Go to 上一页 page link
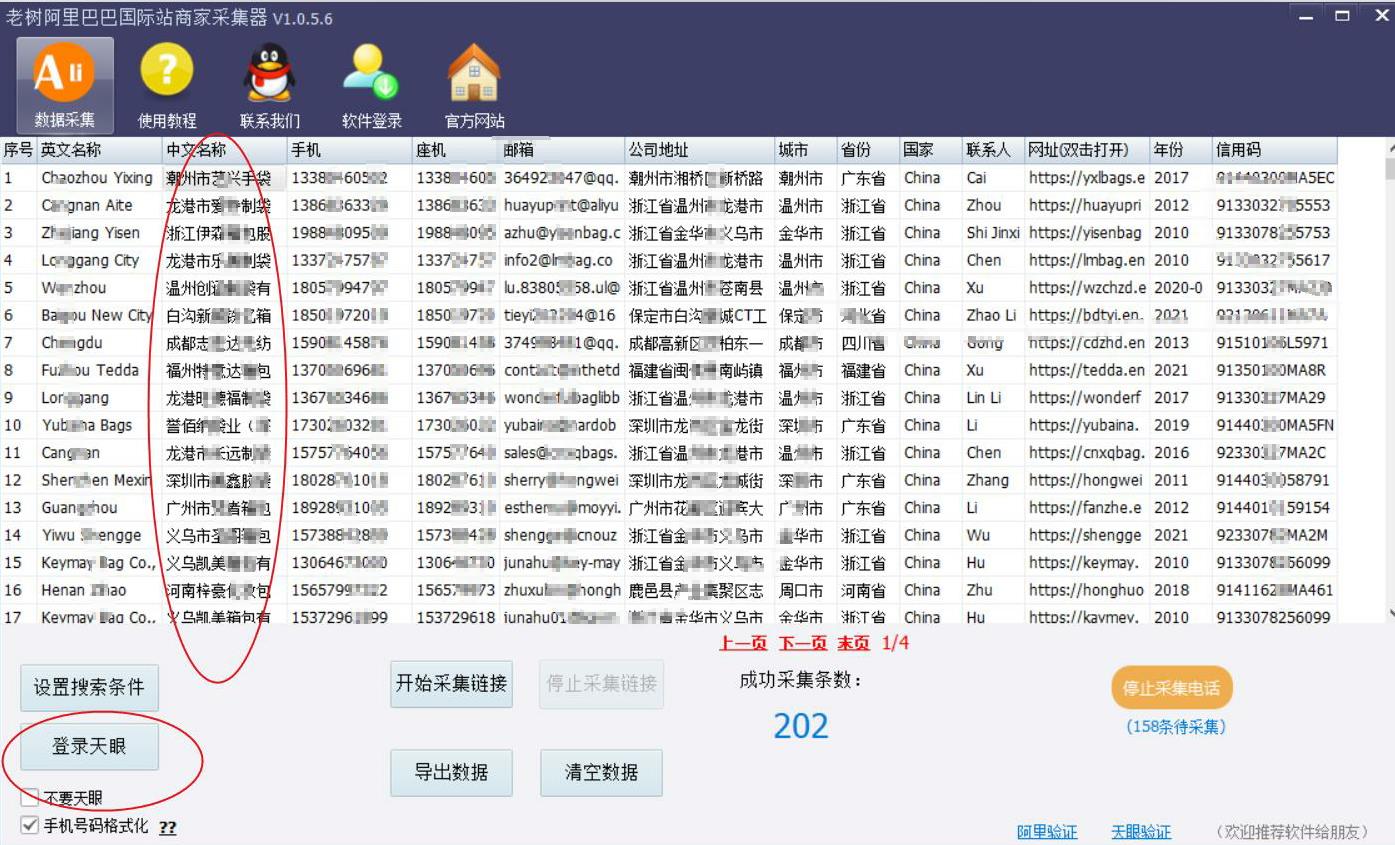Viewport: 1395px width, 845px height. coord(745,643)
